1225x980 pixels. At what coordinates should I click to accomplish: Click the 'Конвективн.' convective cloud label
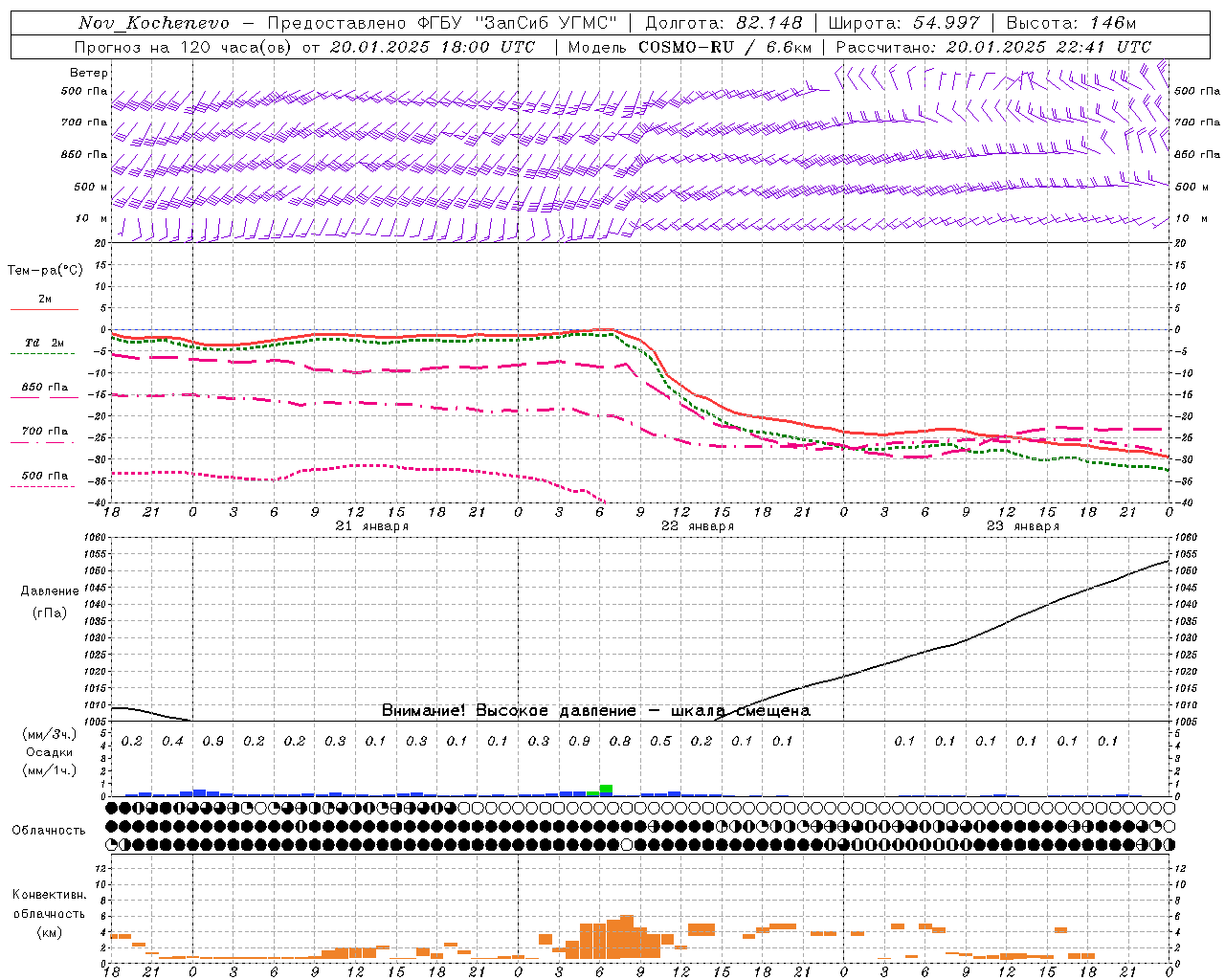tap(49, 895)
